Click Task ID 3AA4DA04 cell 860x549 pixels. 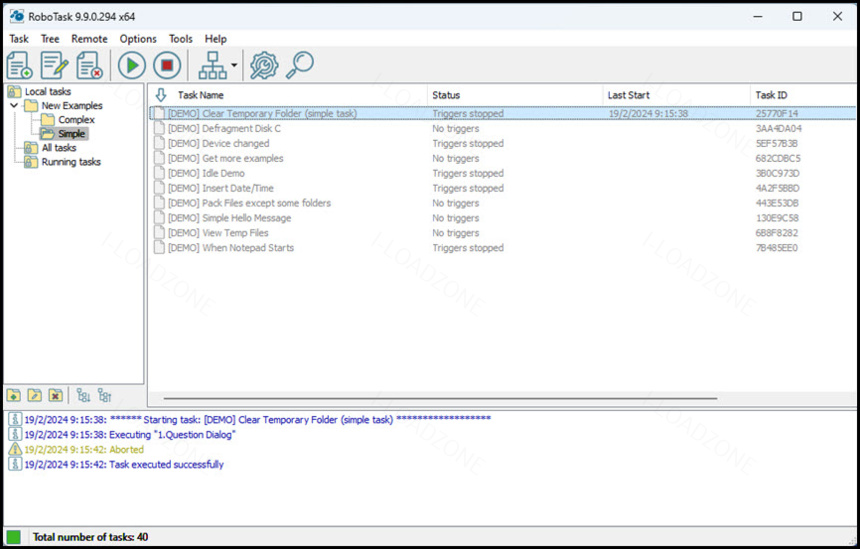778,128
